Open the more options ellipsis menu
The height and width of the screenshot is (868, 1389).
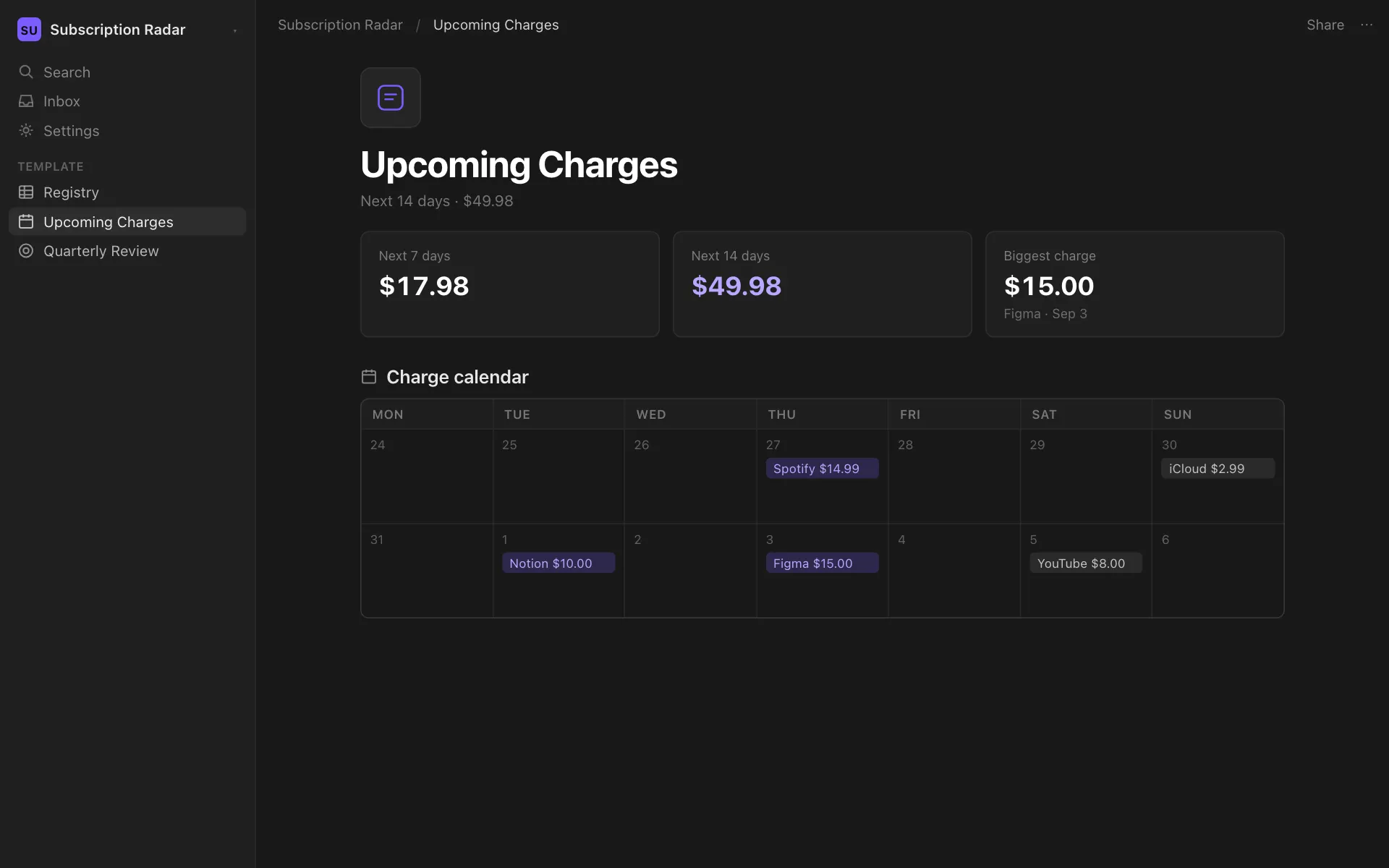pos(1367,25)
